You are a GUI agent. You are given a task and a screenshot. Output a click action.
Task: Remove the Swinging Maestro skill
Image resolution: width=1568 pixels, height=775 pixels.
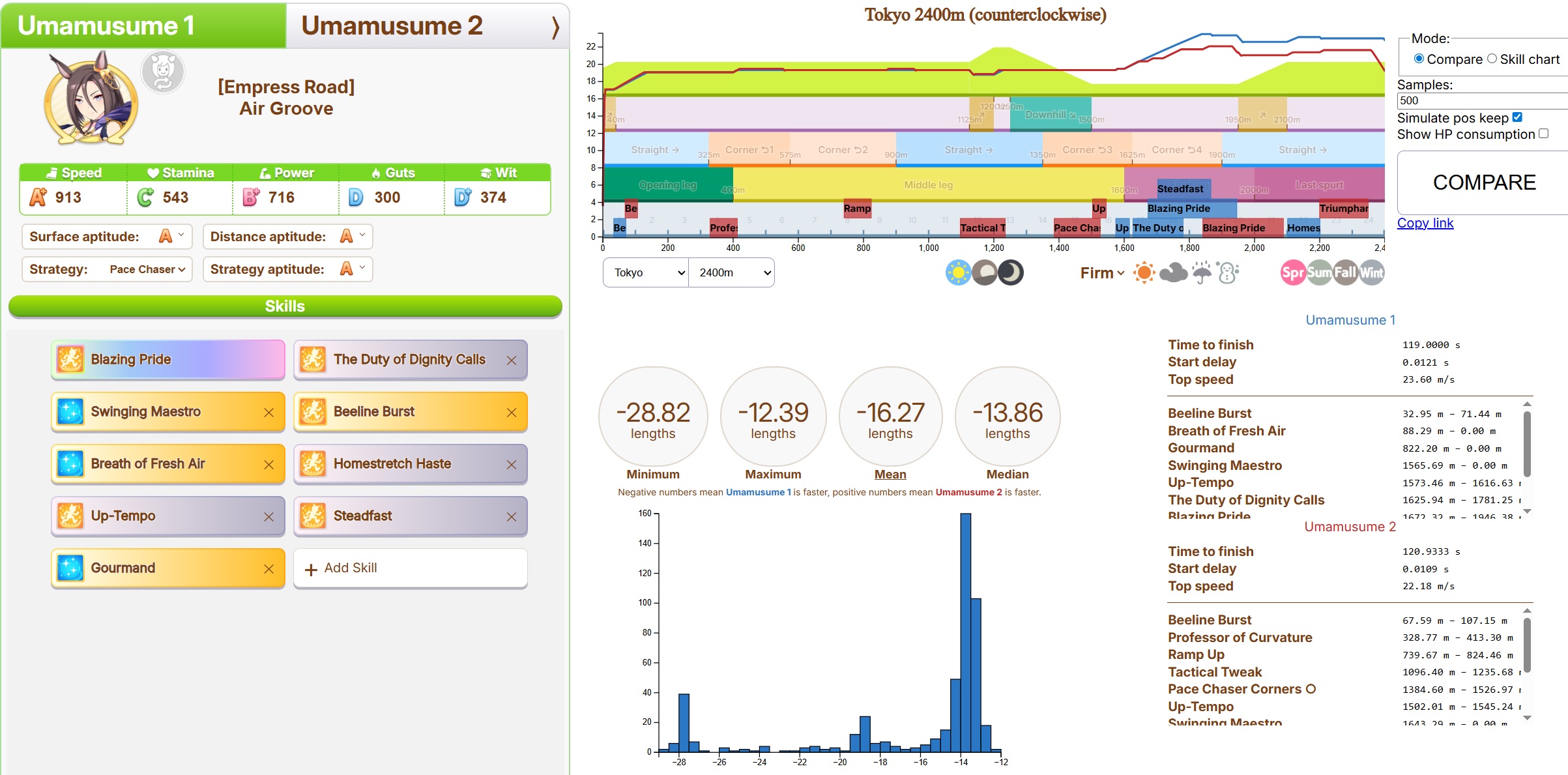click(269, 413)
